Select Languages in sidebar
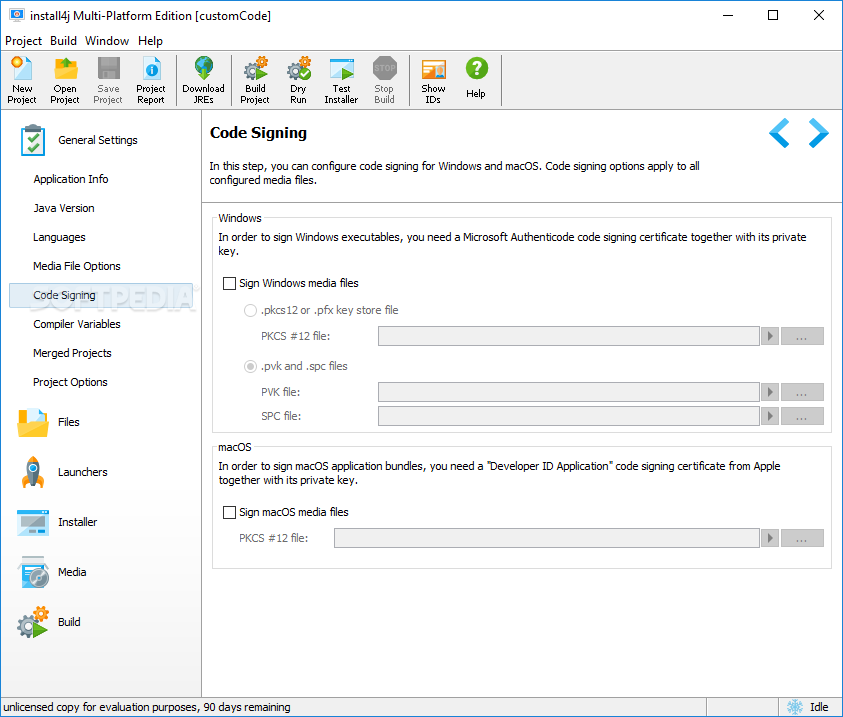This screenshot has width=843, height=717. pyautogui.click(x=59, y=237)
